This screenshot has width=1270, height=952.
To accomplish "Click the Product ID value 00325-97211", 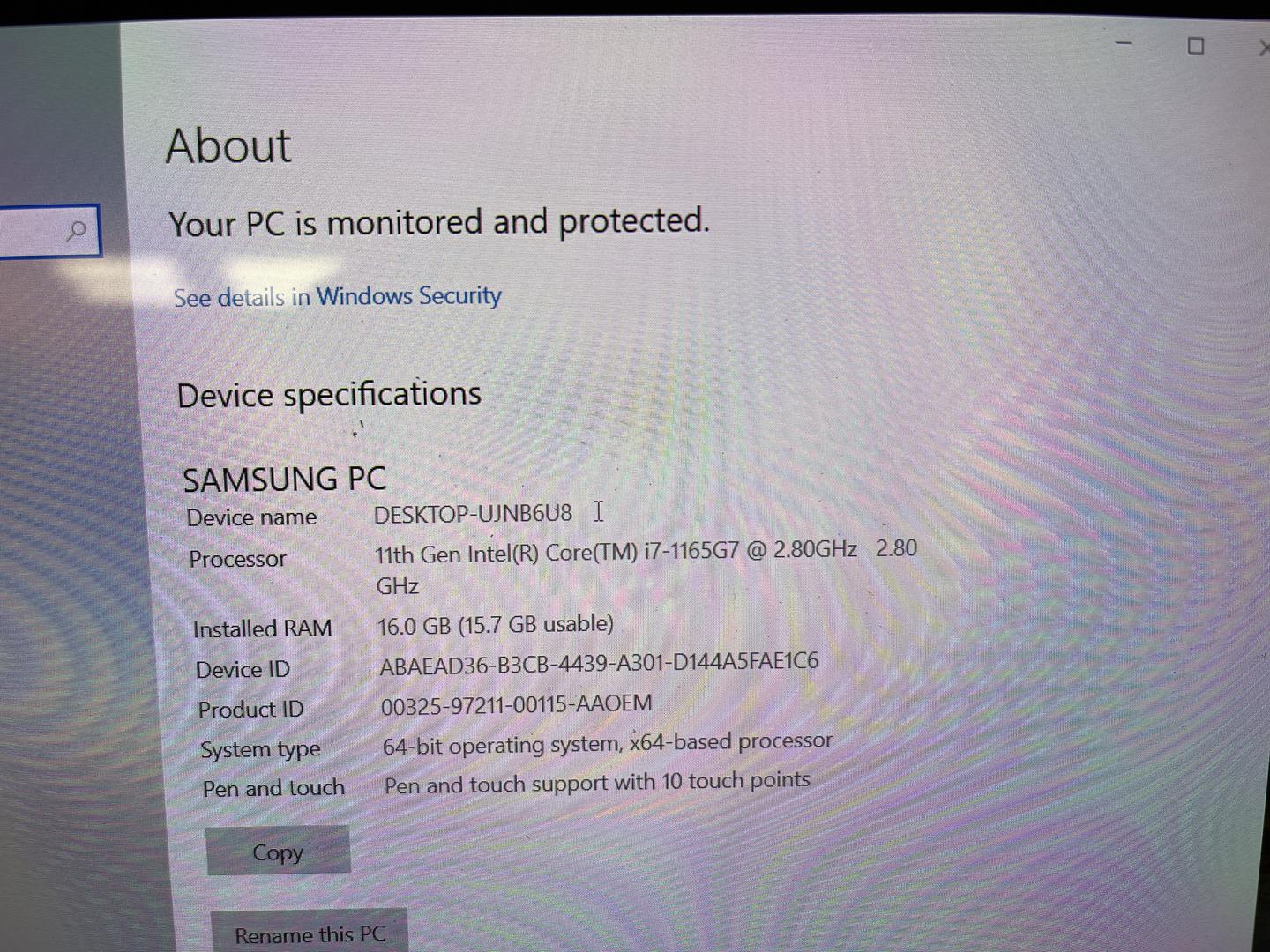I will 517,705.
